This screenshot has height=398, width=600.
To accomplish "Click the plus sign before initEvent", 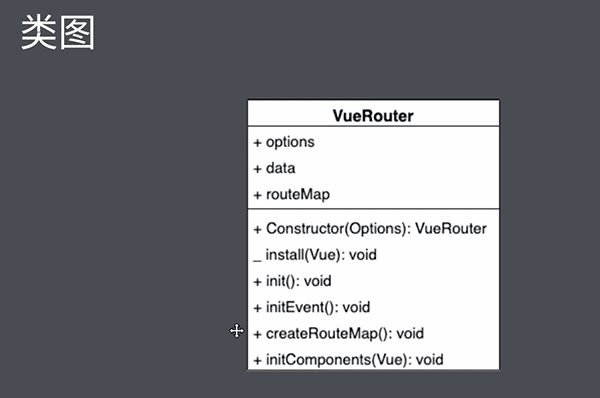I will click(x=258, y=308).
